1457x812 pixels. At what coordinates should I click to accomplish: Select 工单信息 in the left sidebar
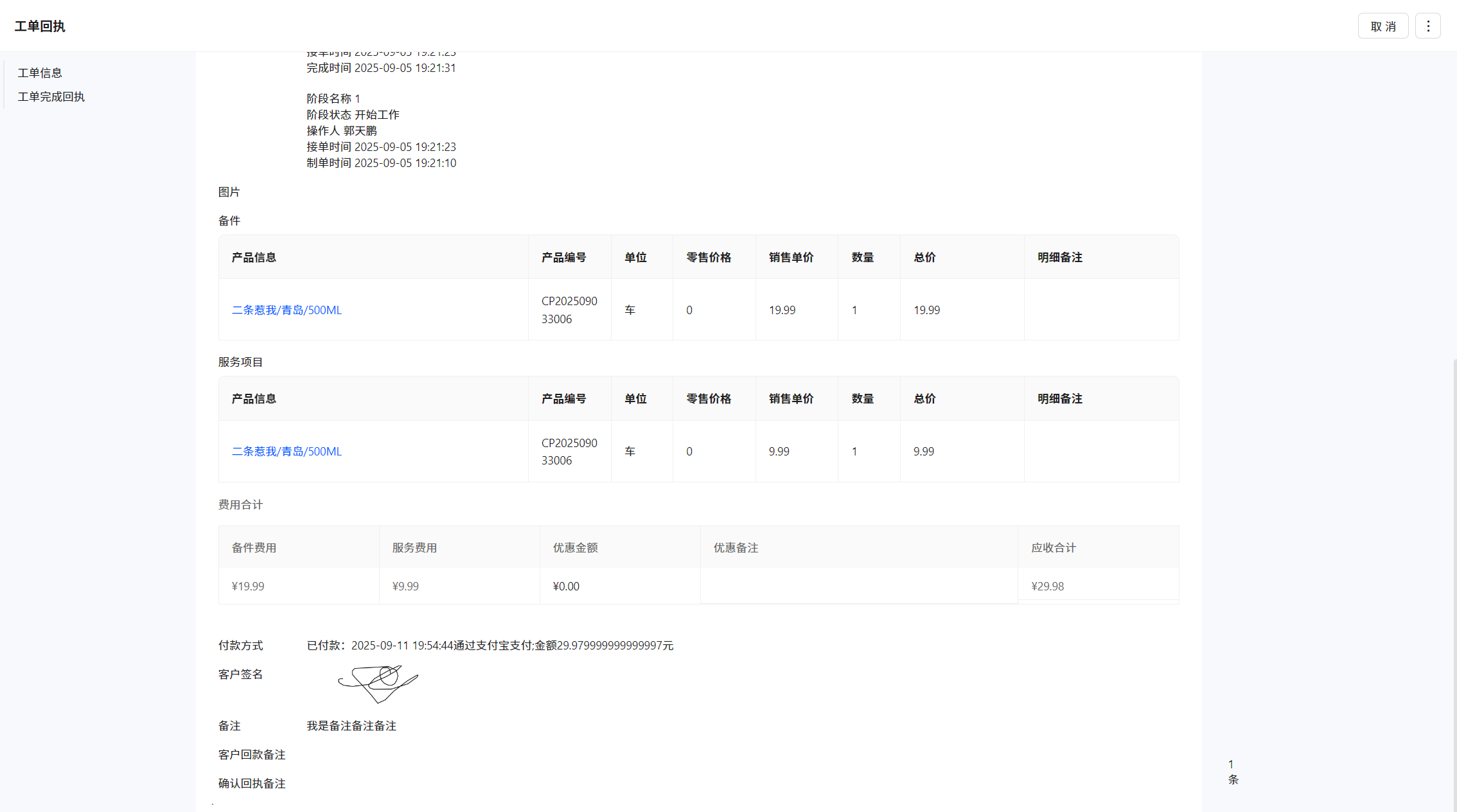pyautogui.click(x=40, y=73)
